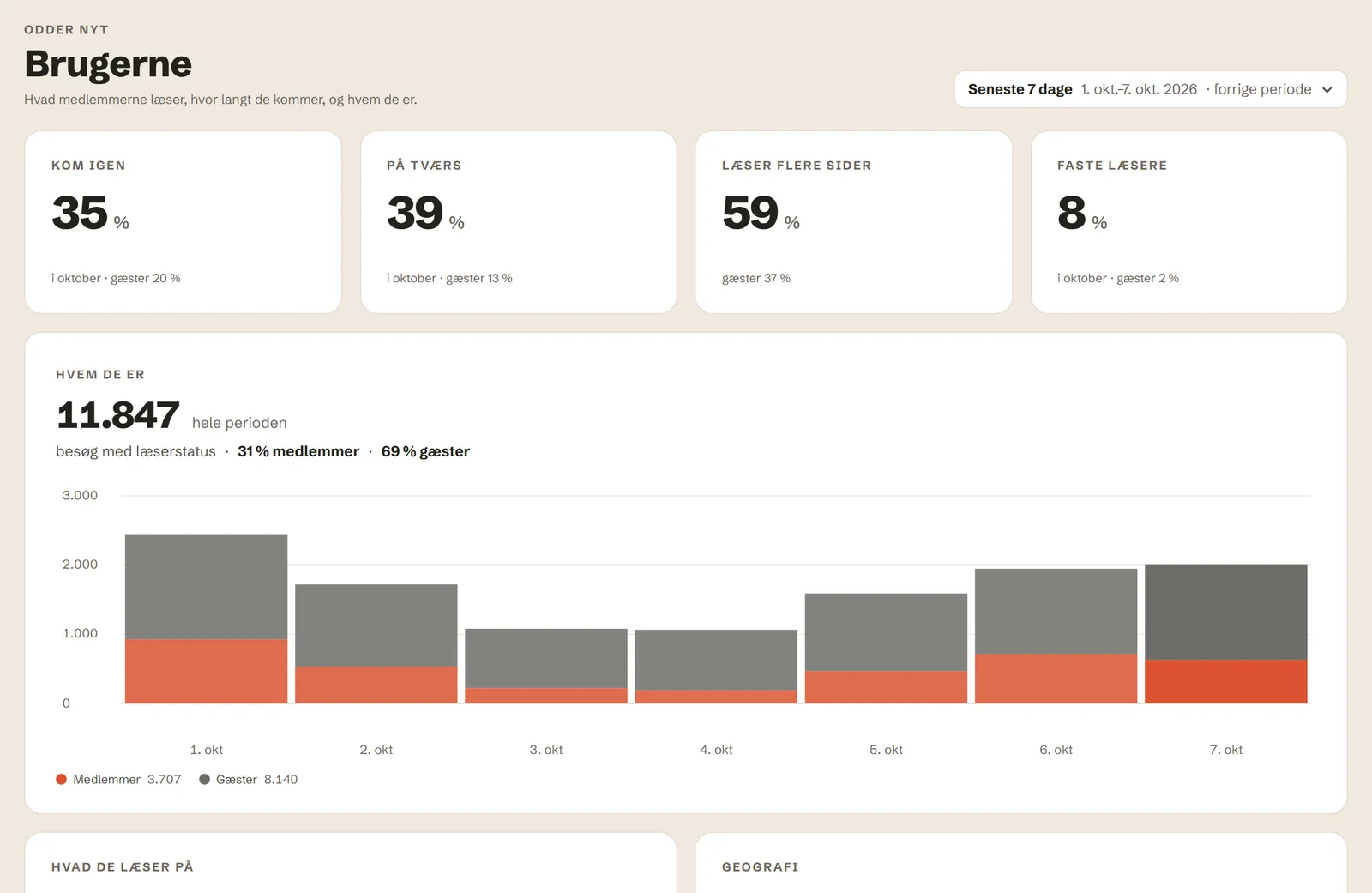Select the Læser flere sider 59 % card
This screenshot has height=893, width=1372.
click(x=854, y=222)
